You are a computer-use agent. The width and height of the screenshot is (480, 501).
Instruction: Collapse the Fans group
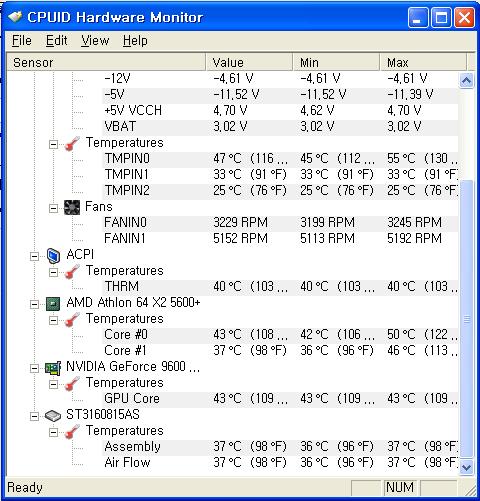point(53,208)
